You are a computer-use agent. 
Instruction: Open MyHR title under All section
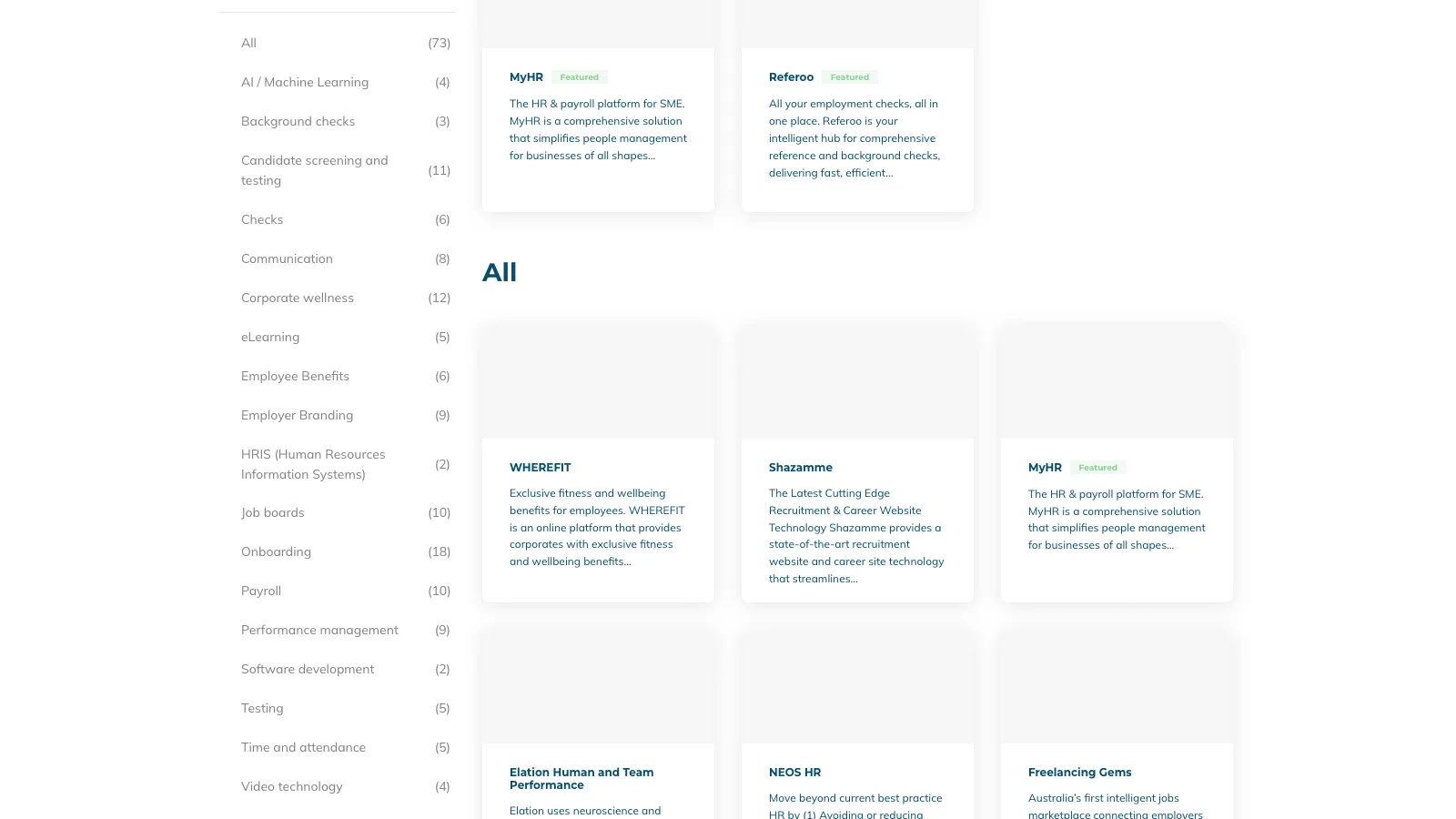click(1045, 468)
